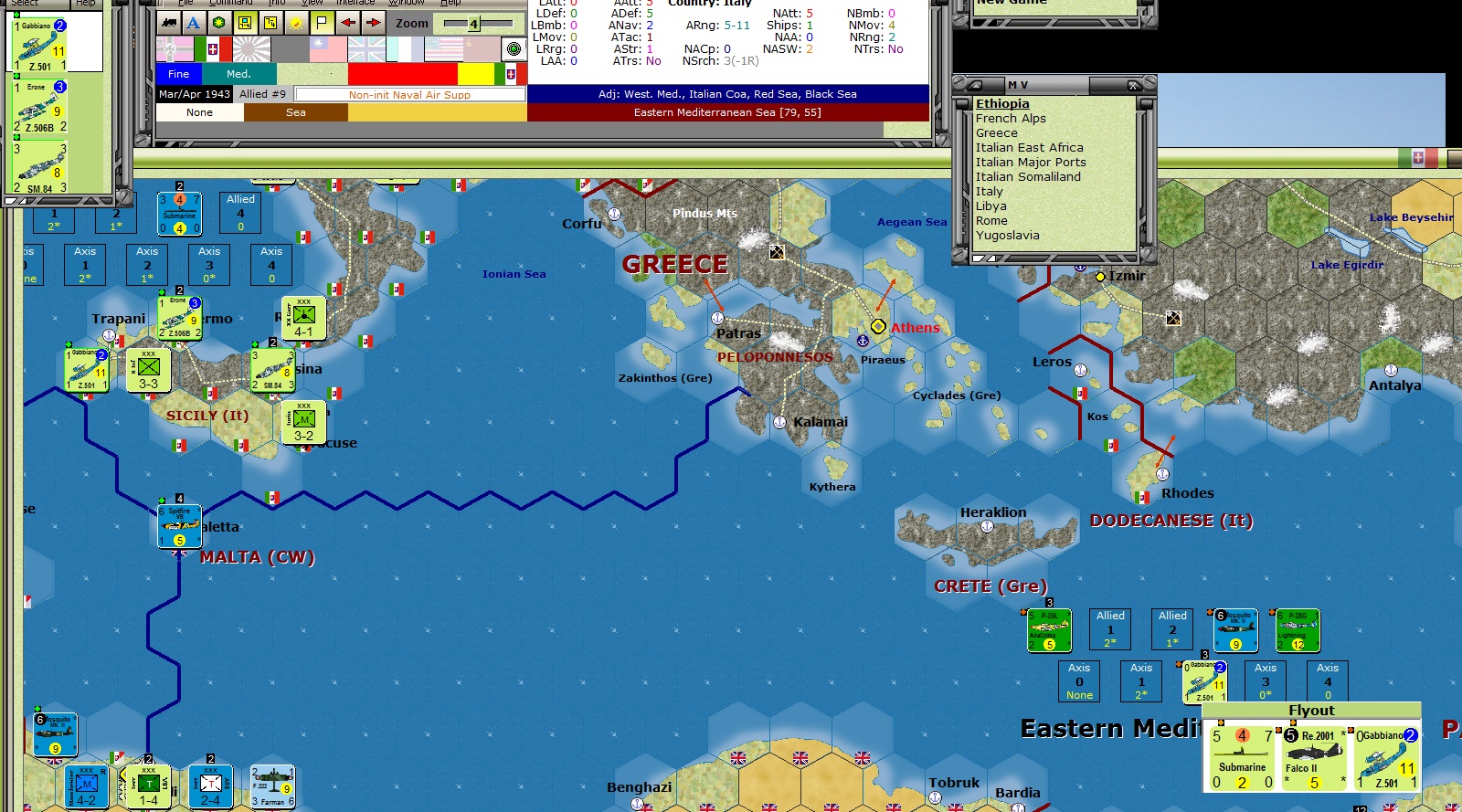Image resolution: width=1462 pixels, height=812 pixels.
Task: Click the Gabbiano Z.501 counter in Flyout
Action: click(x=1386, y=758)
